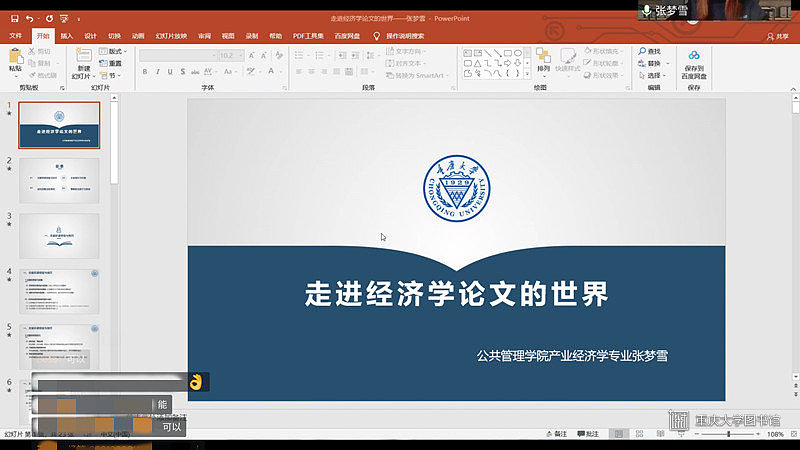800x450 pixels.
Task: Click the numbered list icon
Action: click(x=319, y=55)
